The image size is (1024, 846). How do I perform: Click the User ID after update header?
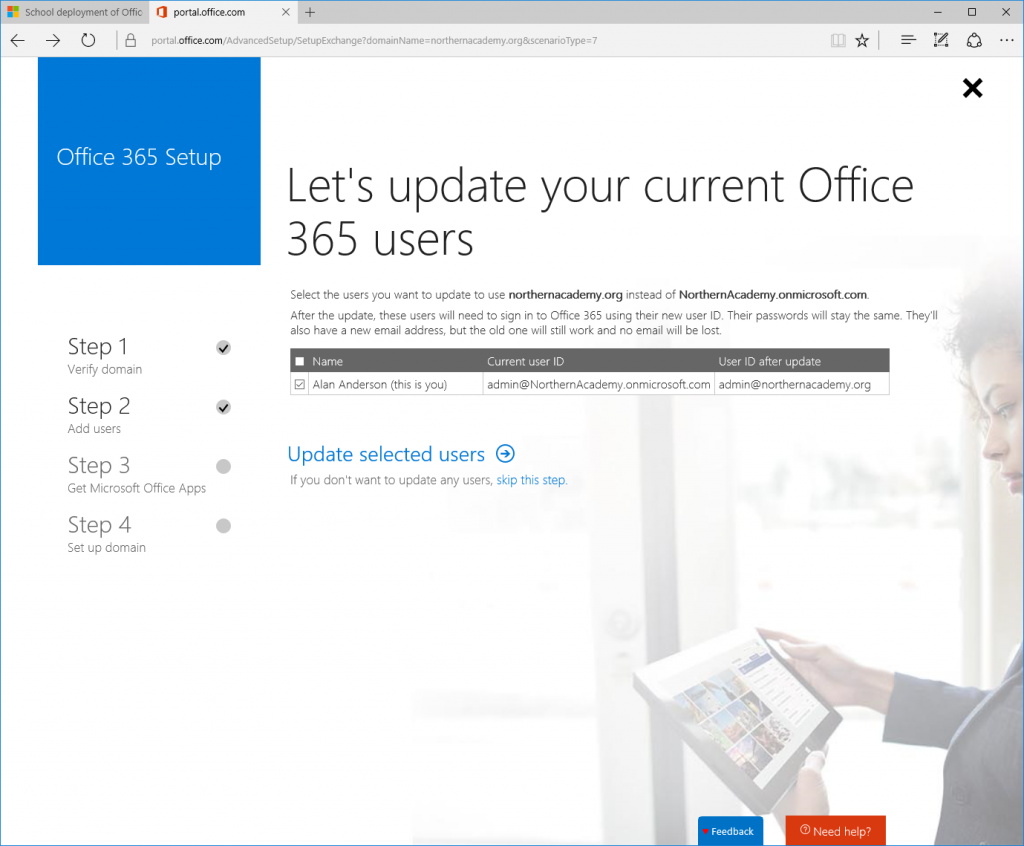(x=769, y=361)
